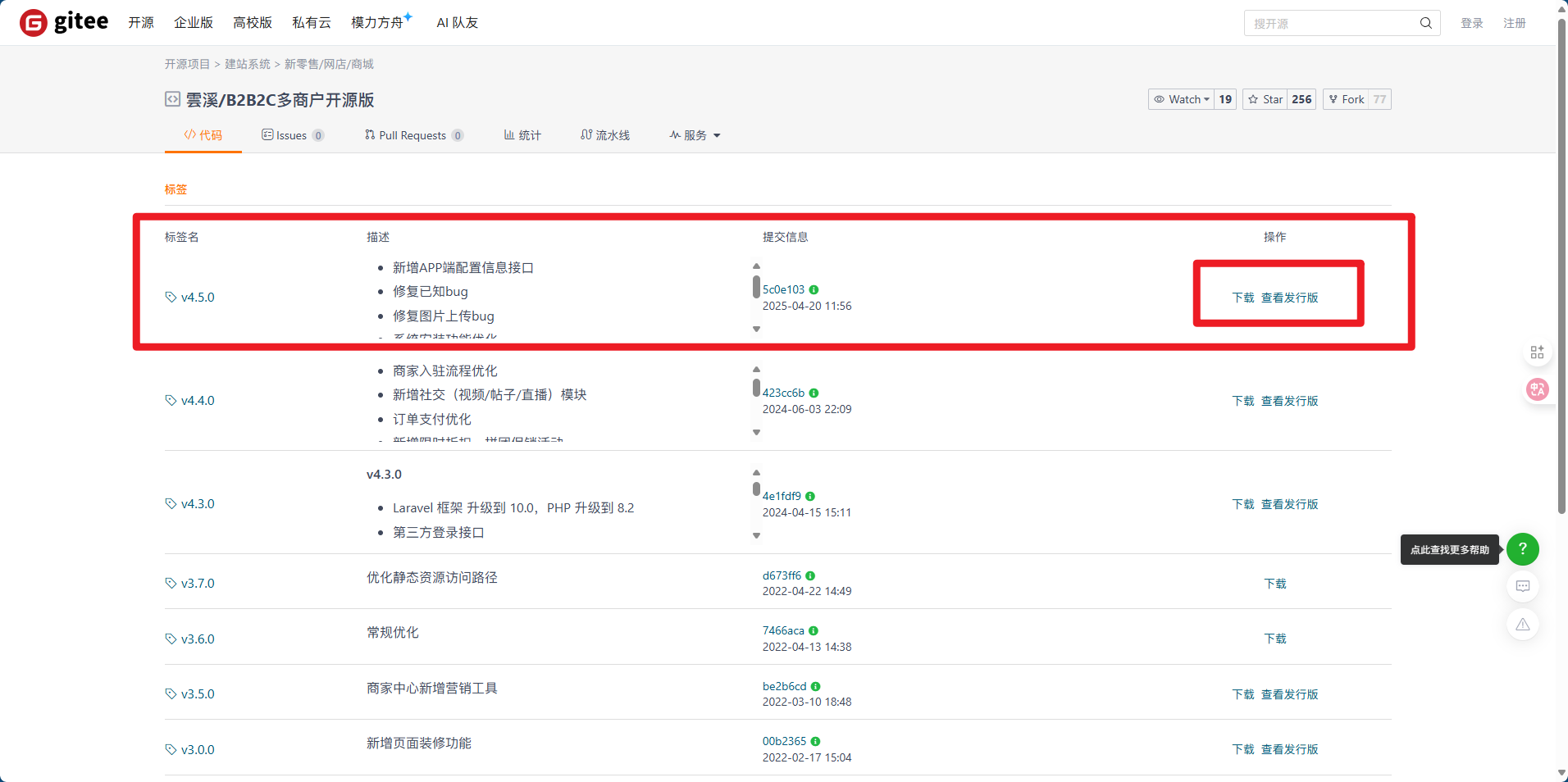This screenshot has height=782, width=1568.
Task: Open commit 423cc6b
Action: (x=783, y=393)
